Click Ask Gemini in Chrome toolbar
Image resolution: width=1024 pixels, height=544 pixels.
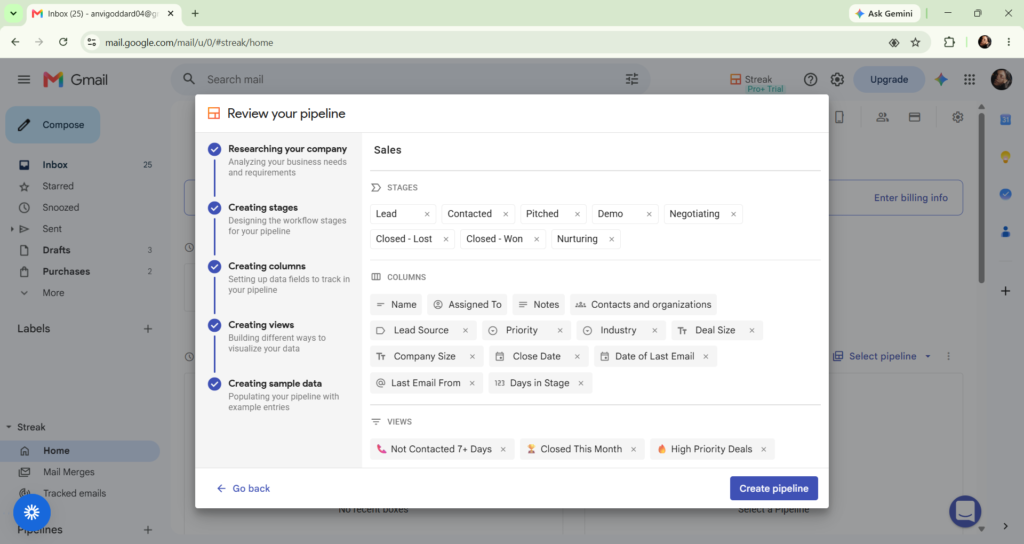click(884, 14)
